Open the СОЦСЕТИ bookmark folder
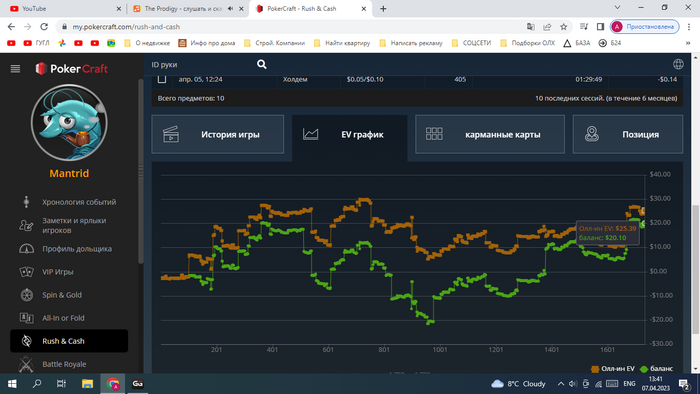This screenshot has height=394, width=700. (471, 43)
